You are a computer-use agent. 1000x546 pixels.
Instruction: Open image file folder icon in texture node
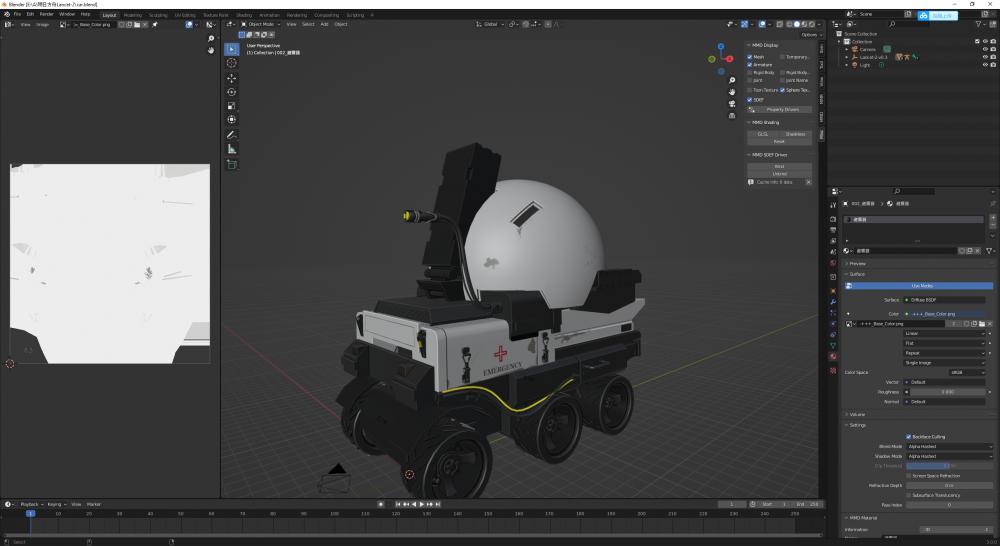[982, 324]
